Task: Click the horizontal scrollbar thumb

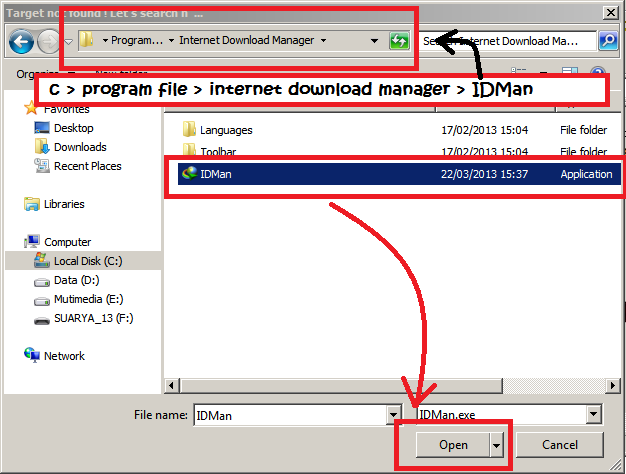Action: (x=341, y=386)
